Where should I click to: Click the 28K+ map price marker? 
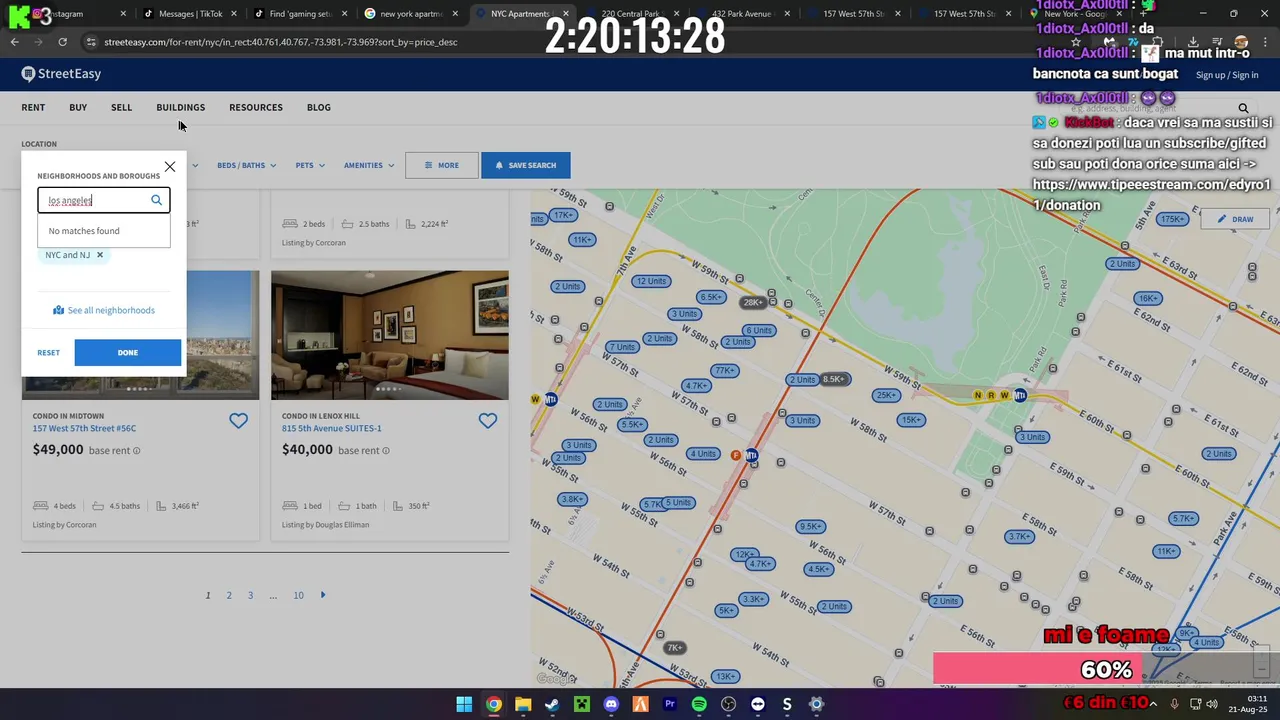point(753,302)
